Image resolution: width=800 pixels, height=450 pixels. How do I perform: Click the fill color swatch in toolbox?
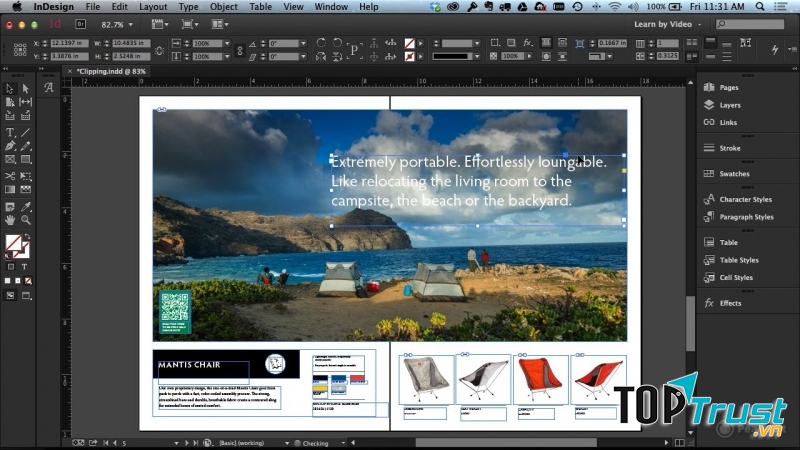(x=13, y=243)
